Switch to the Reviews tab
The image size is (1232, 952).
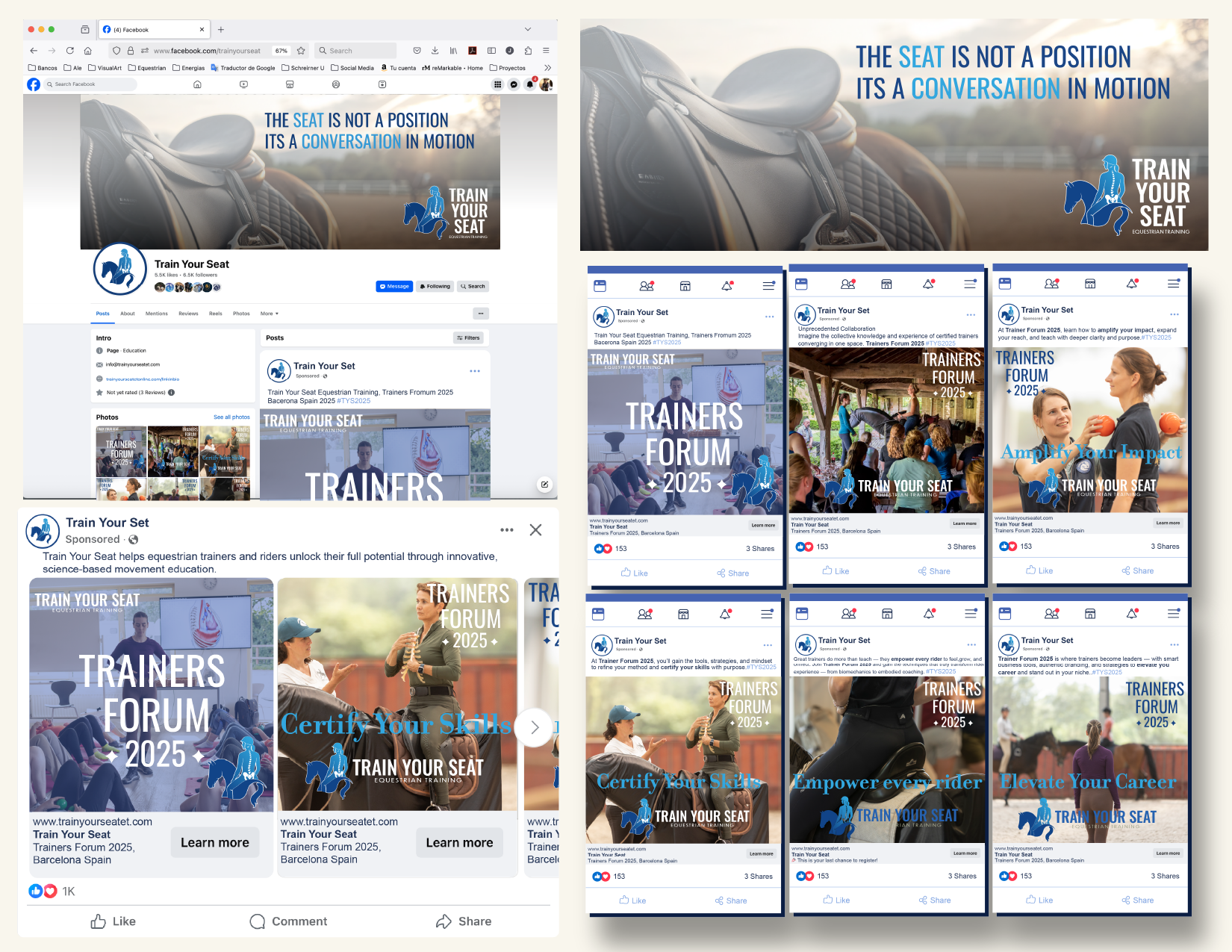coord(188,314)
